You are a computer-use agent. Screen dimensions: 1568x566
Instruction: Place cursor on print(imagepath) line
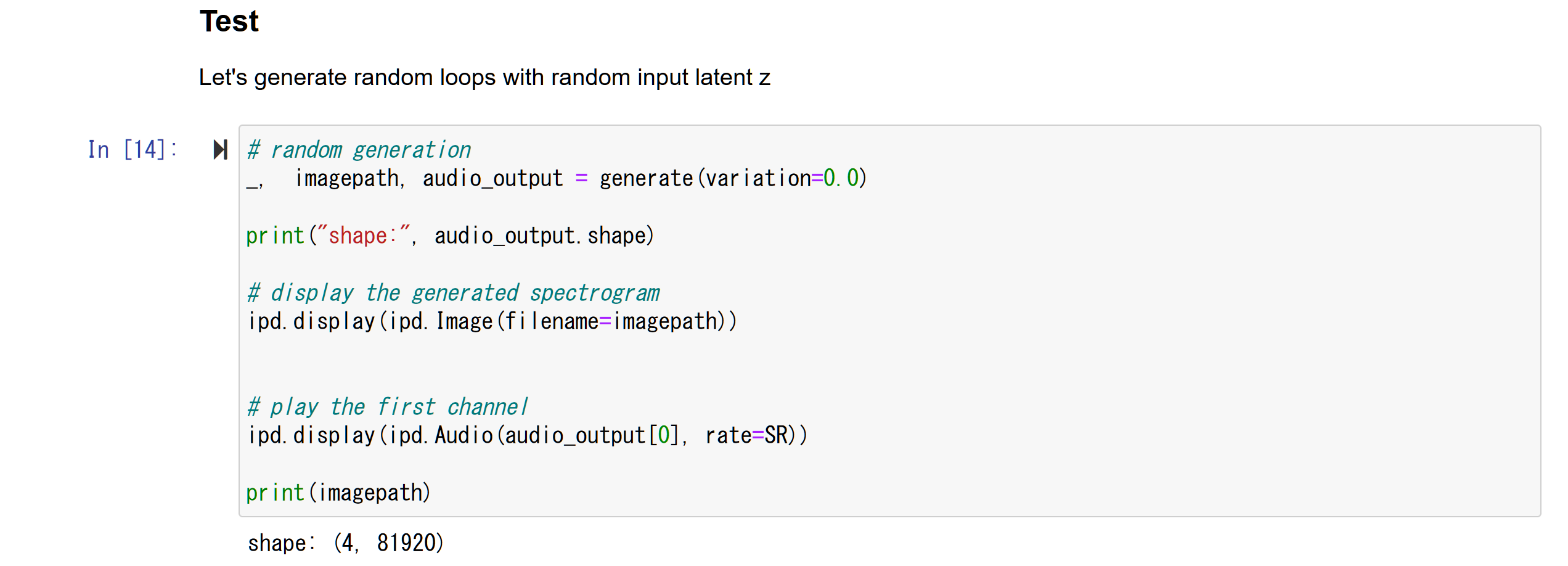click(338, 493)
